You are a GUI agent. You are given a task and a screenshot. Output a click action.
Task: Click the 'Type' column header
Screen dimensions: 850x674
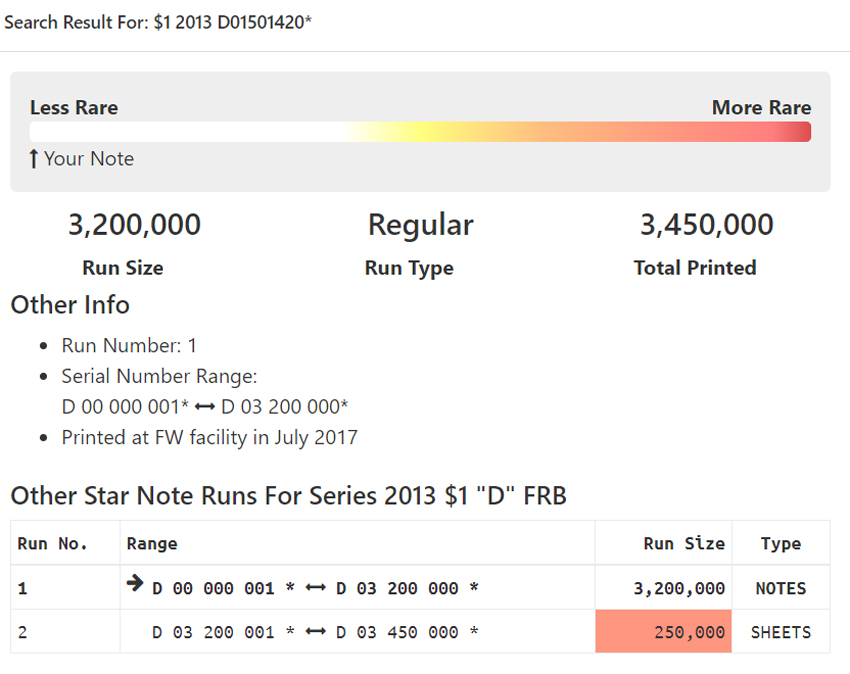pyautogui.click(x=781, y=543)
